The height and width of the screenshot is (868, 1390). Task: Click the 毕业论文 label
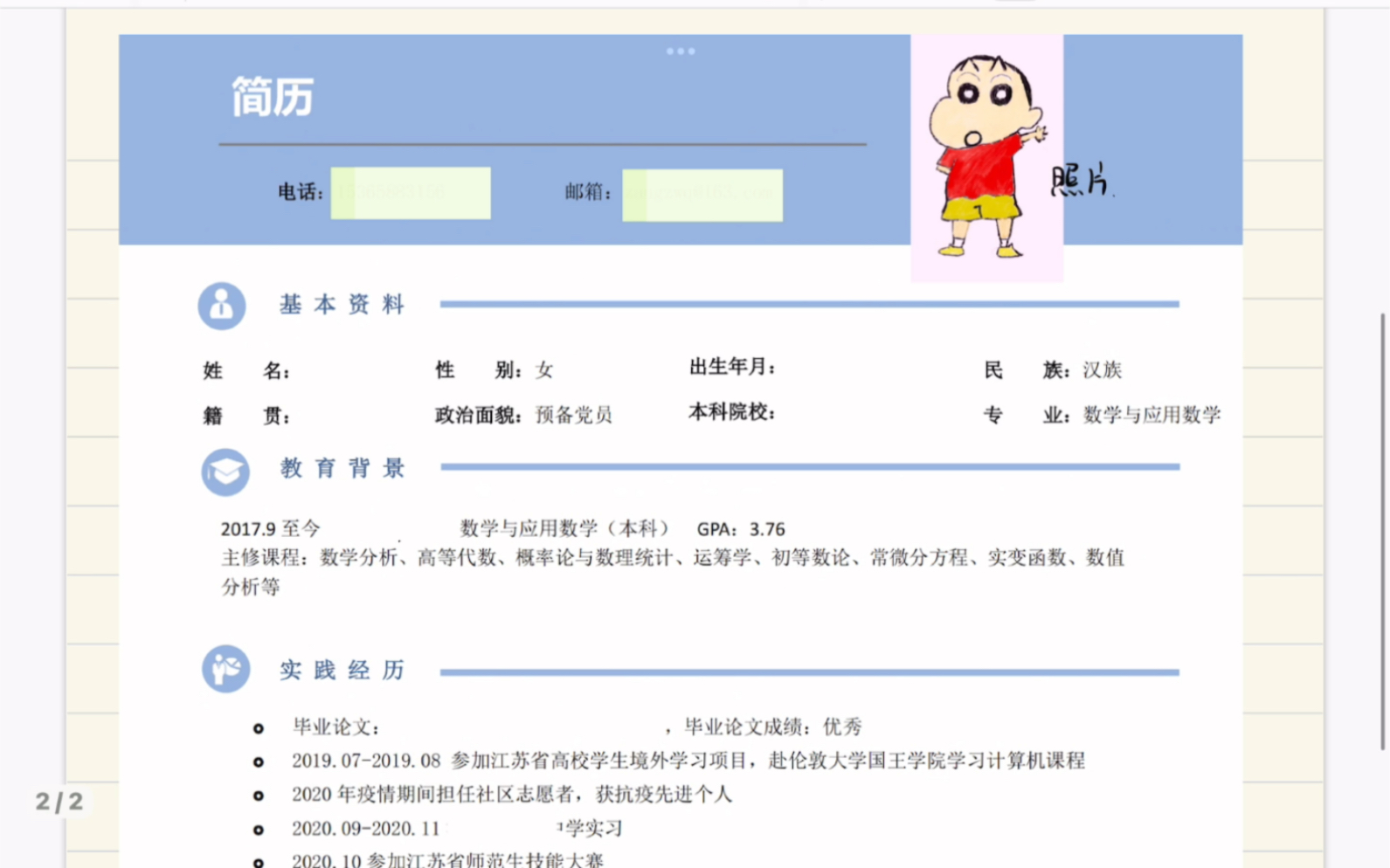336,727
